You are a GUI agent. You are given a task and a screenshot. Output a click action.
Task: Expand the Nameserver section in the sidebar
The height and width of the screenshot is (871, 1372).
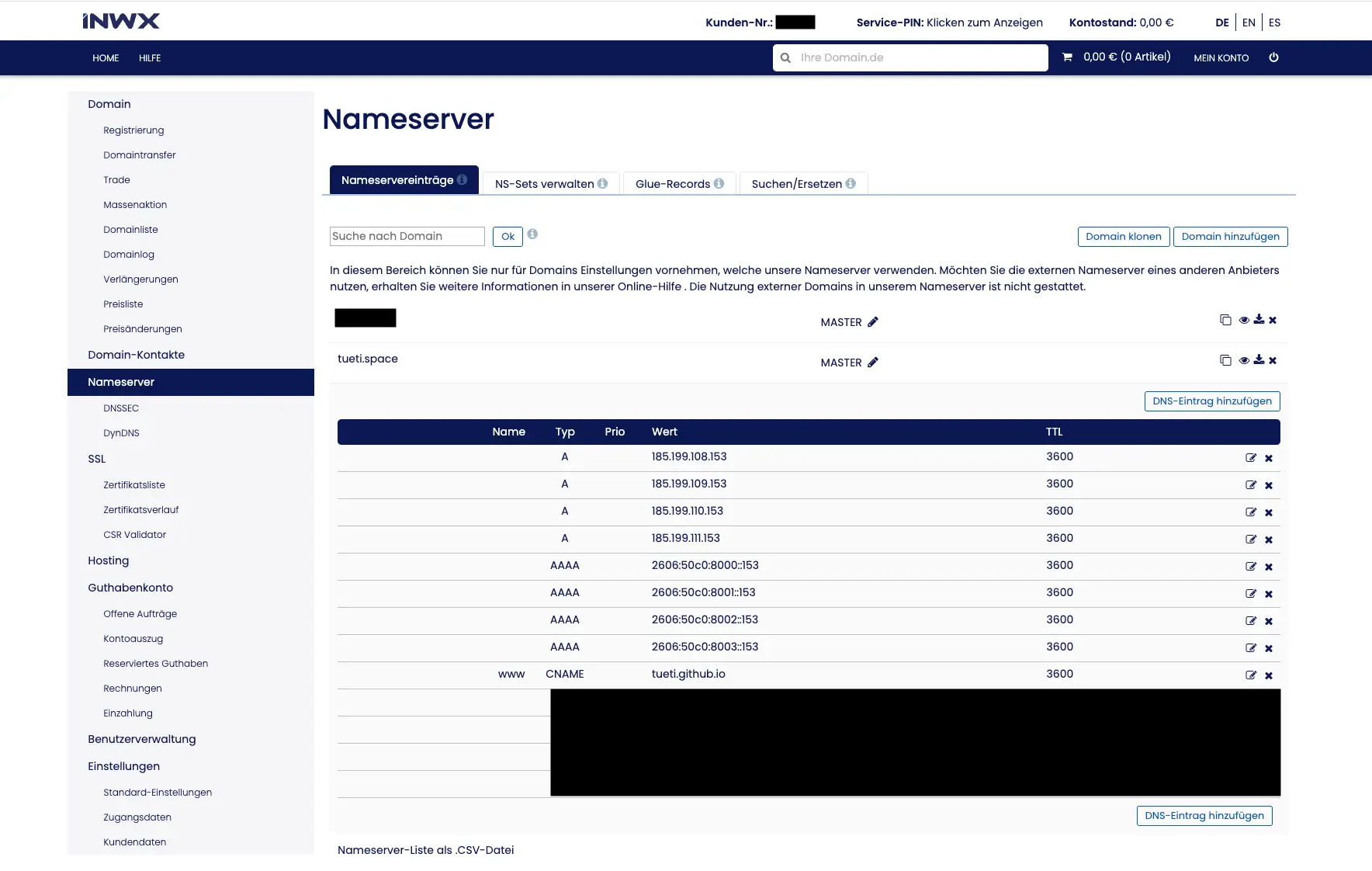(x=120, y=382)
